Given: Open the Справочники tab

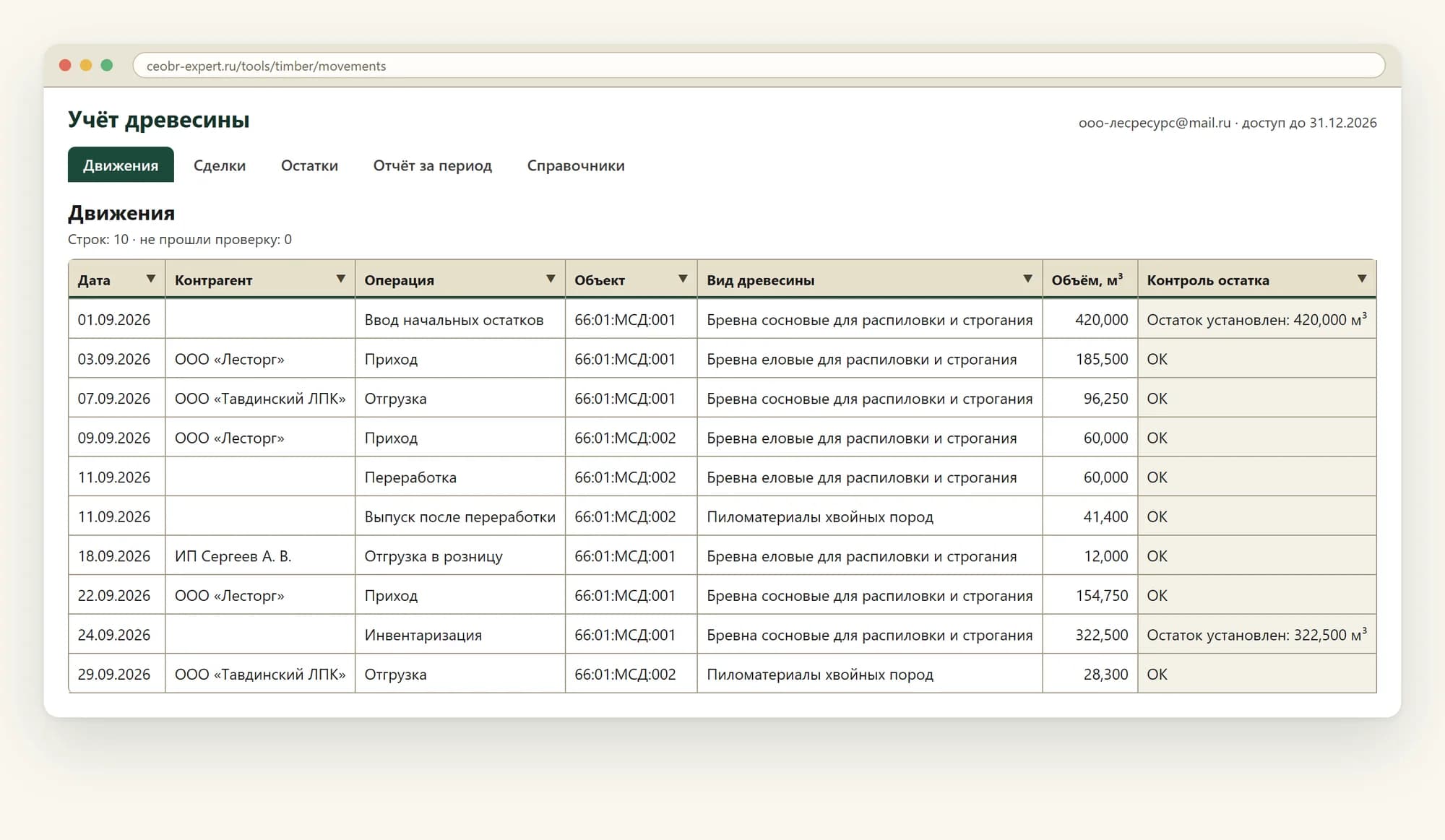Looking at the screenshot, I should coord(576,165).
